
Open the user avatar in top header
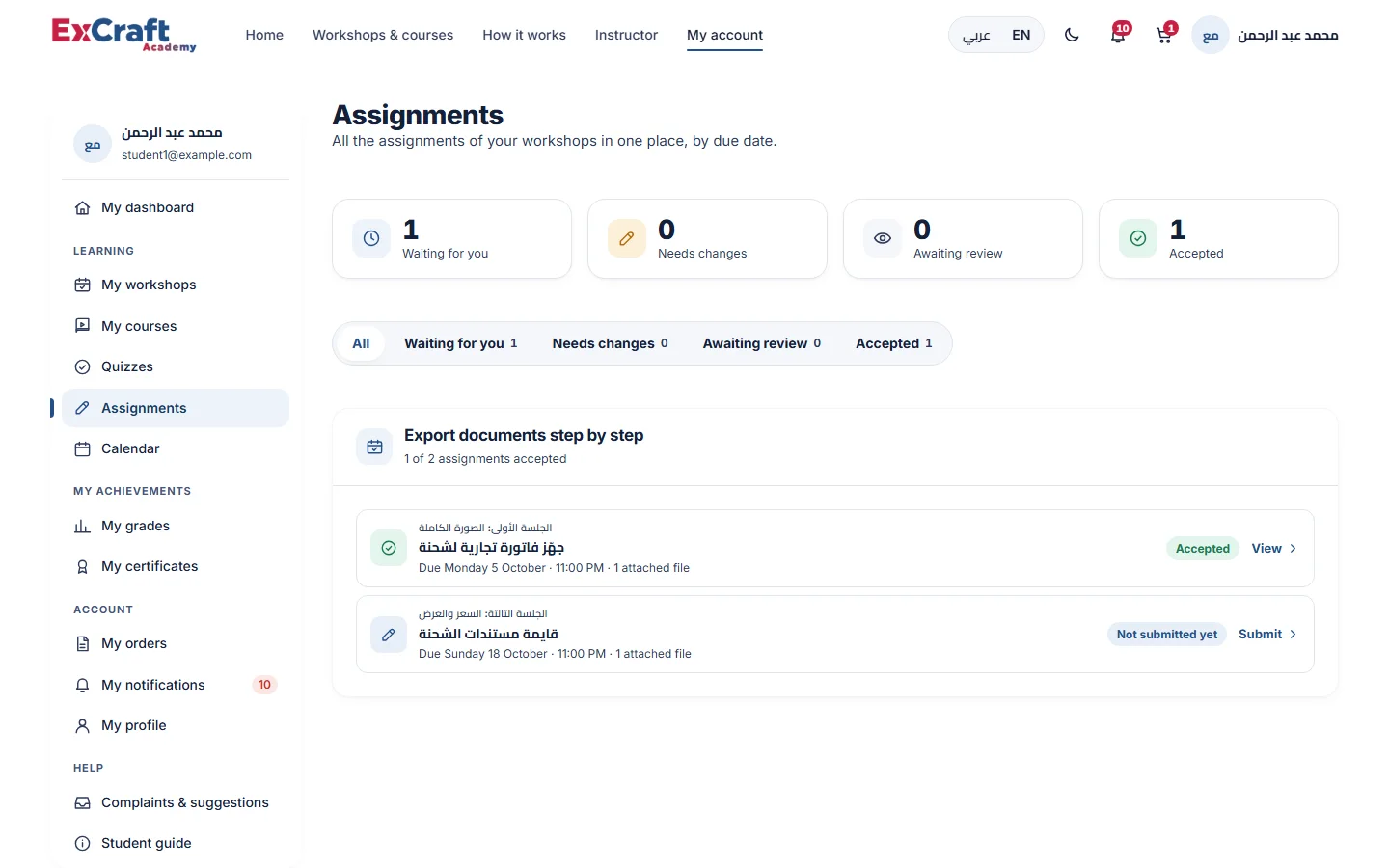pyautogui.click(x=1211, y=35)
